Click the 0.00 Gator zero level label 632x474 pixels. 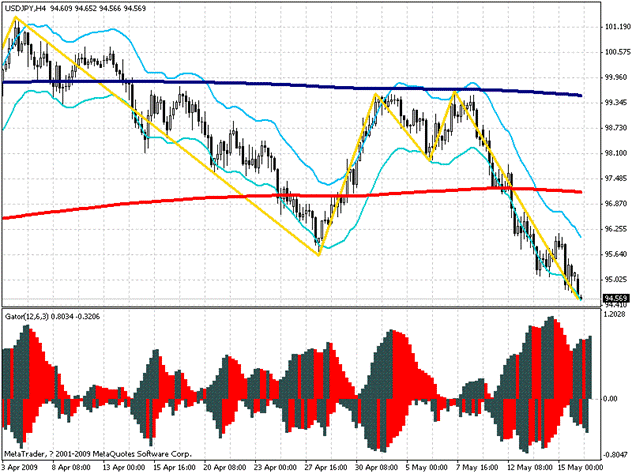tap(611, 399)
